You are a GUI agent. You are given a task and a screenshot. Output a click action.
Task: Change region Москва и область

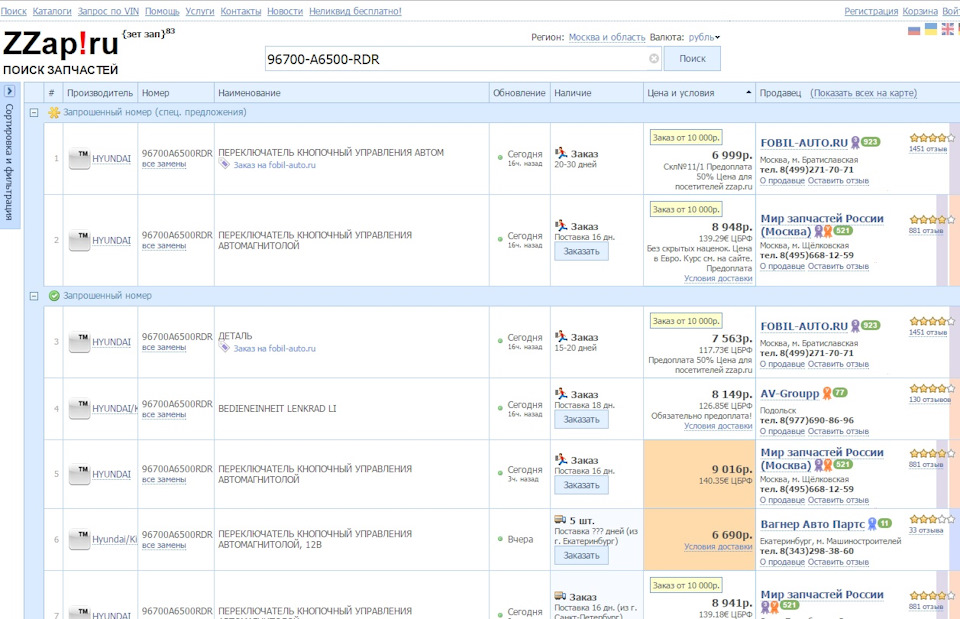pyautogui.click(x=607, y=37)
